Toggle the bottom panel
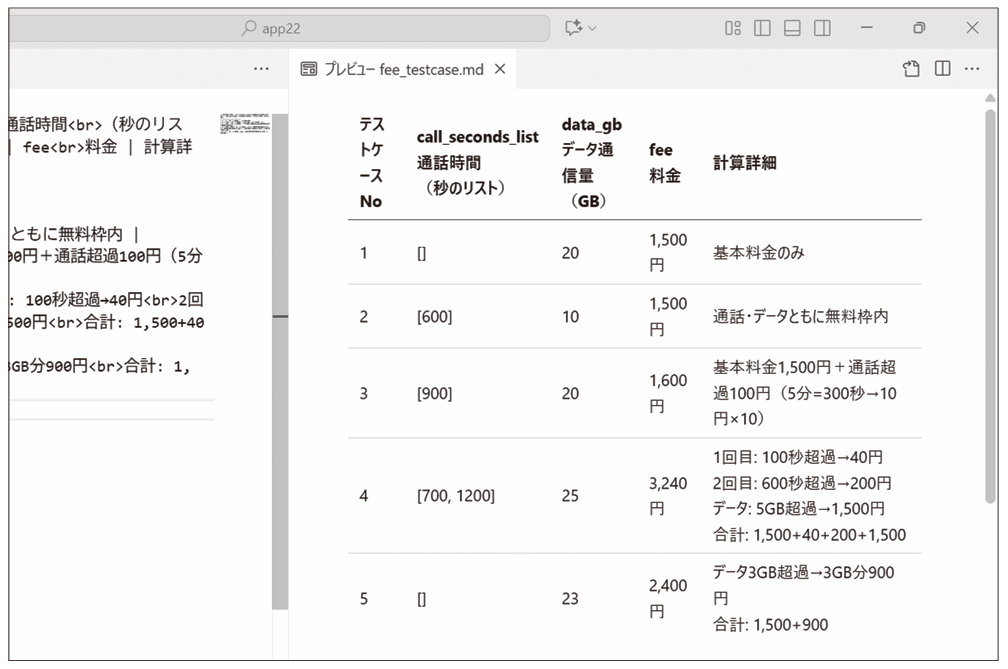The image size is (1008, 669). point(792,28)
